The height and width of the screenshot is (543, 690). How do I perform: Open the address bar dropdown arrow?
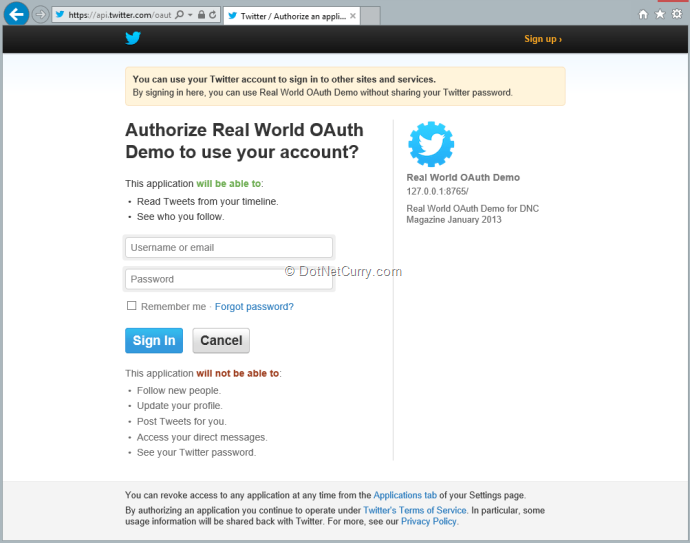pos(190,15)
